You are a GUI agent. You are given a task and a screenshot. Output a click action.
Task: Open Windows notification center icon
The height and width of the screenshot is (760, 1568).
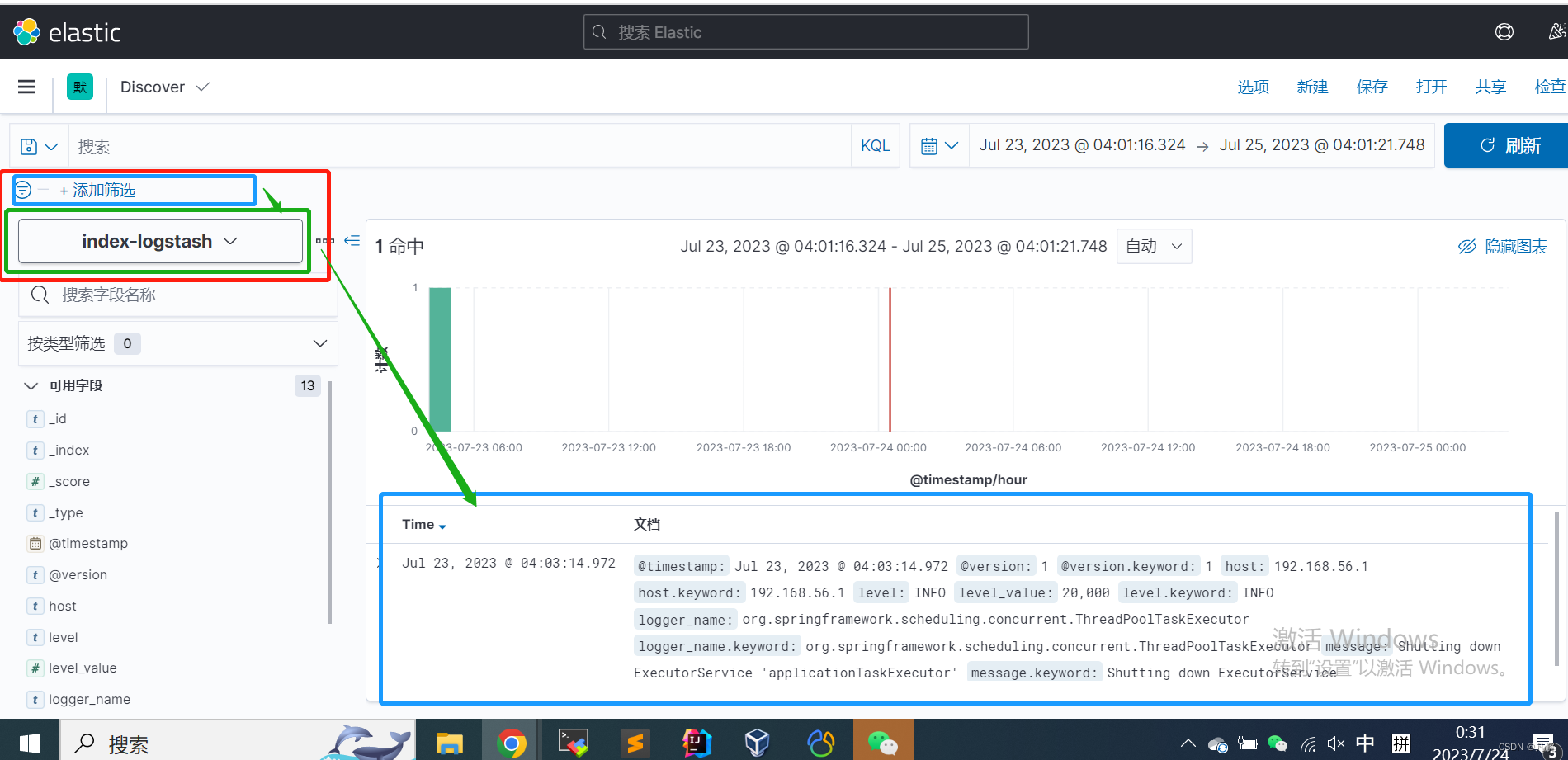1543,743
